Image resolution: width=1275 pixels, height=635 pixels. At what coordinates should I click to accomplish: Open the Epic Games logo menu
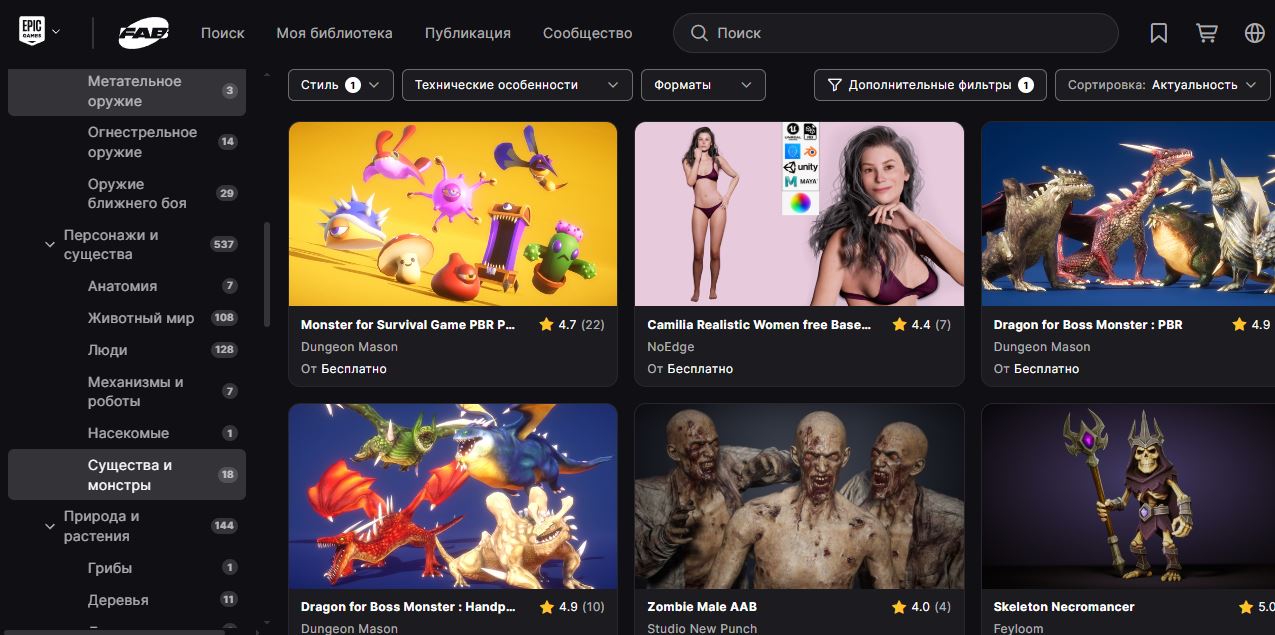[31, 32]
